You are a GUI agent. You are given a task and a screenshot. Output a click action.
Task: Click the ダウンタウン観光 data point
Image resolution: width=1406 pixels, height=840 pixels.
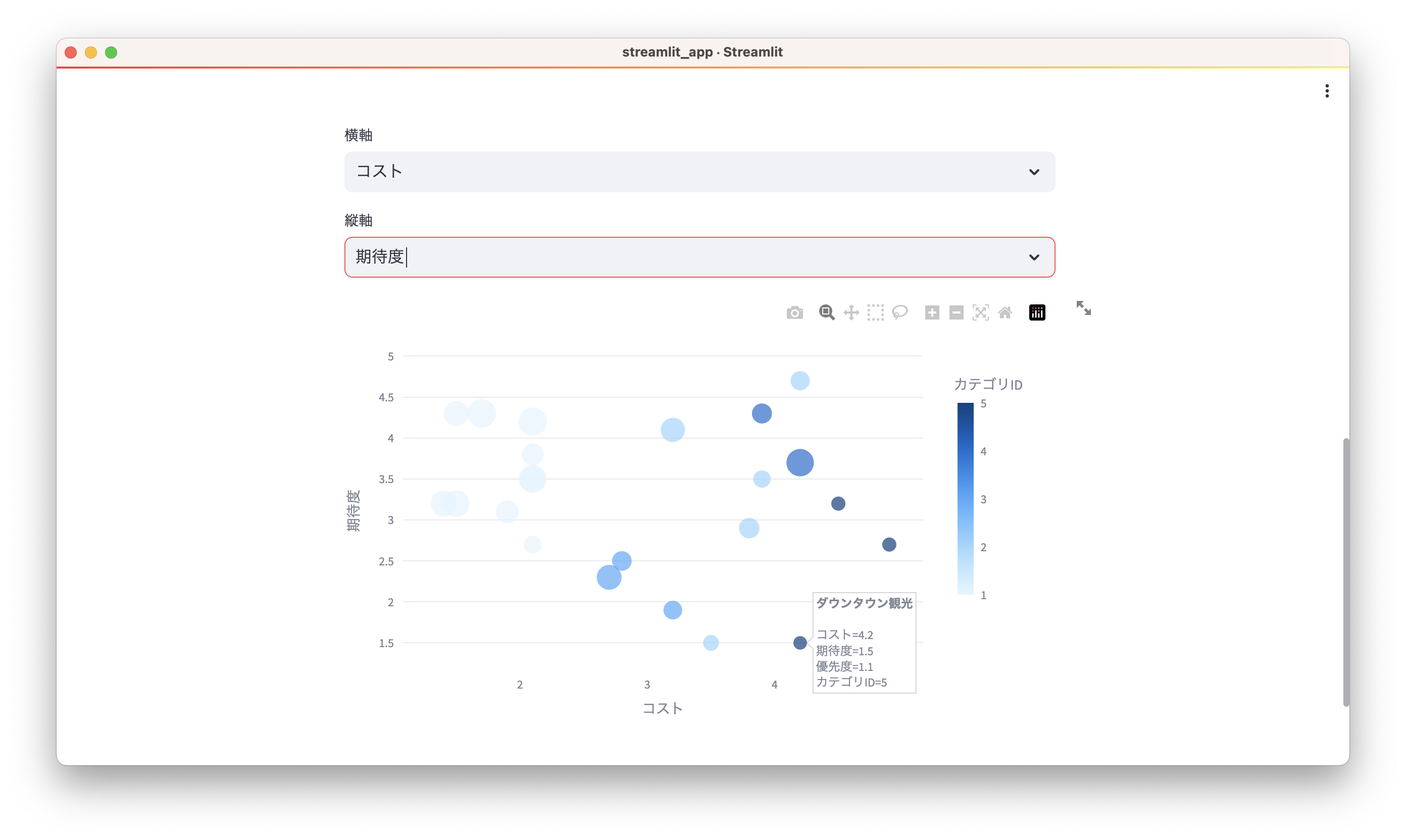[799, 643]
